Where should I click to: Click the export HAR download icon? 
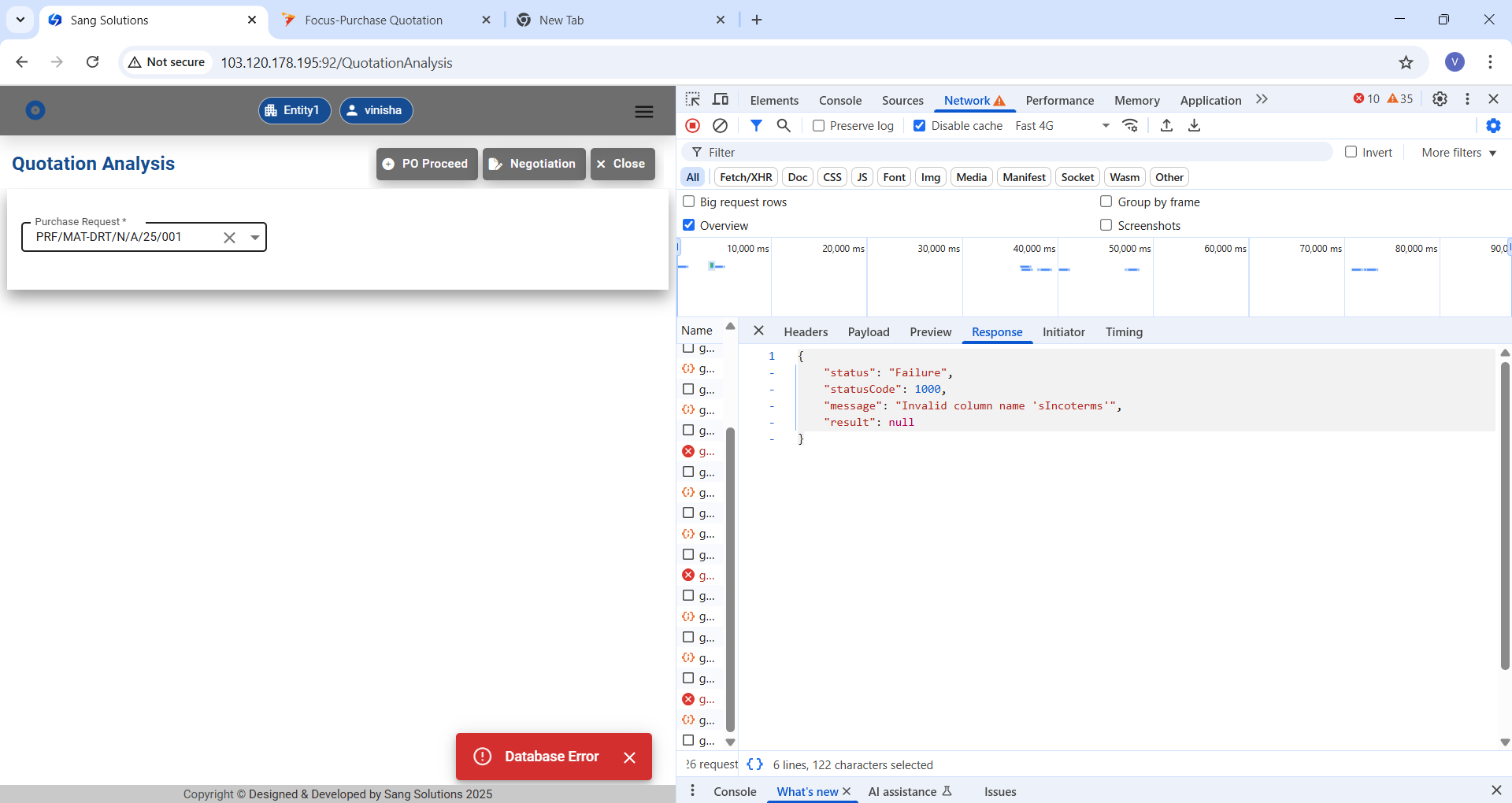(1194, 126)
